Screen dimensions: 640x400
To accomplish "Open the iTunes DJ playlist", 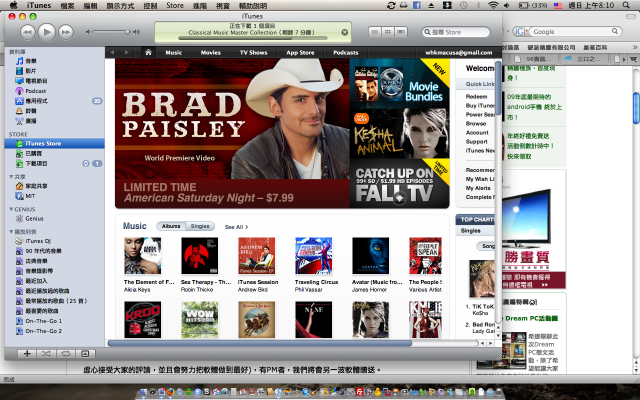I will point(33,241).
